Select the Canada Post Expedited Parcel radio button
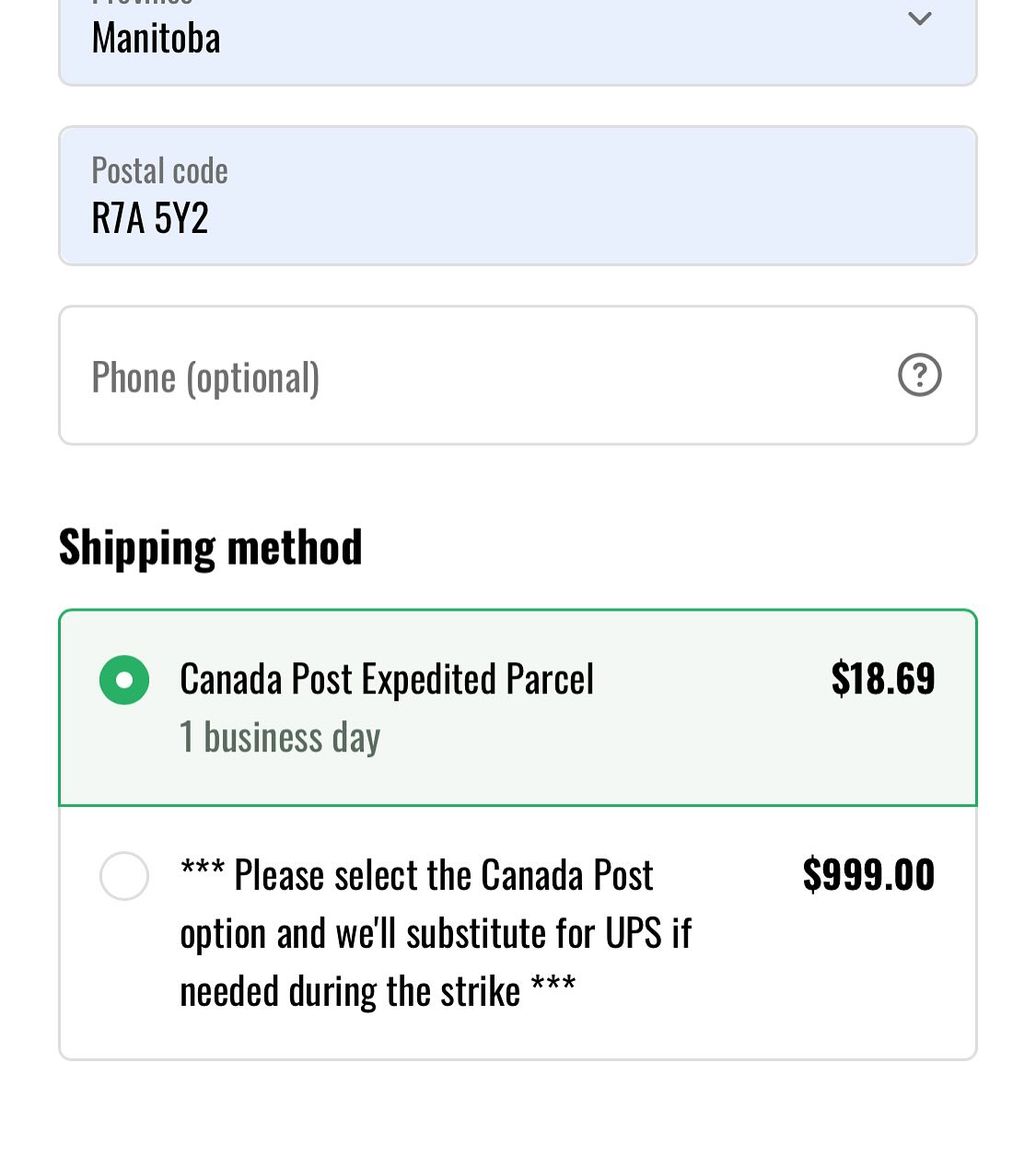 click(x=124, y=680)
